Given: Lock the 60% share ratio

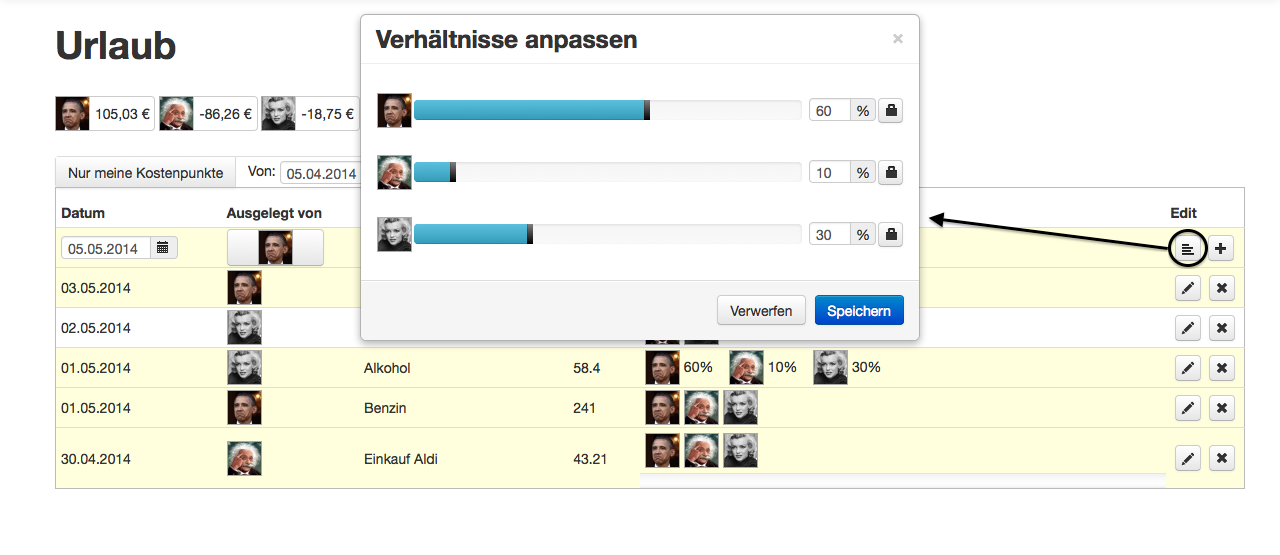Looking at the screenshot, I should pyautogui.click(x=891, y=111).
